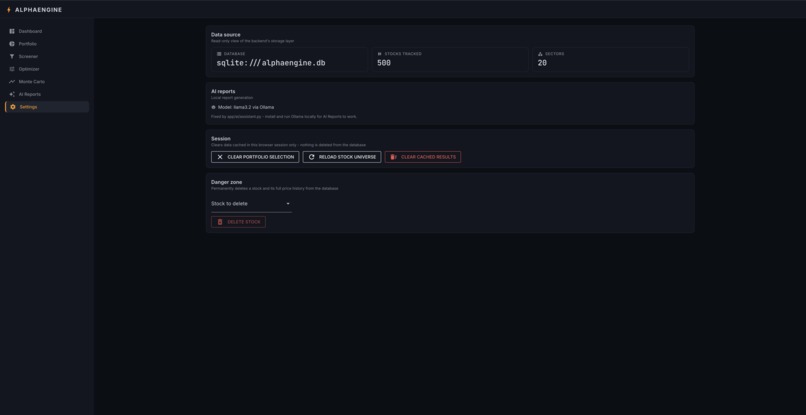Click the Sectors card icon

pos(540,54)
